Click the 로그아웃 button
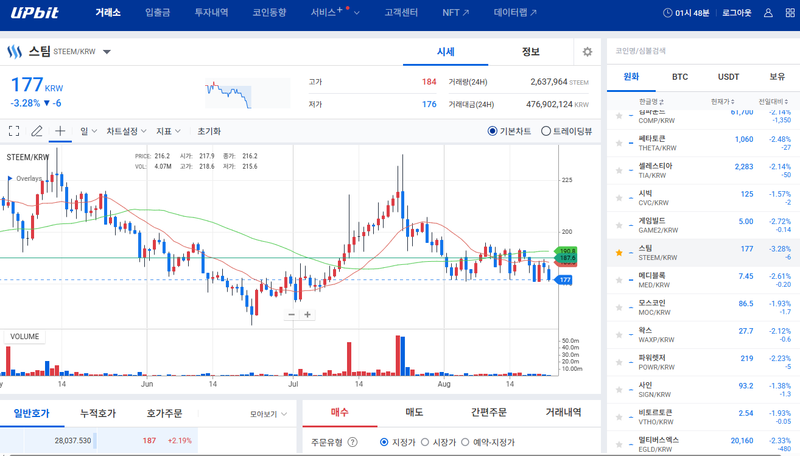The height and width of the screenshot is (456, 800). [736, 13]
